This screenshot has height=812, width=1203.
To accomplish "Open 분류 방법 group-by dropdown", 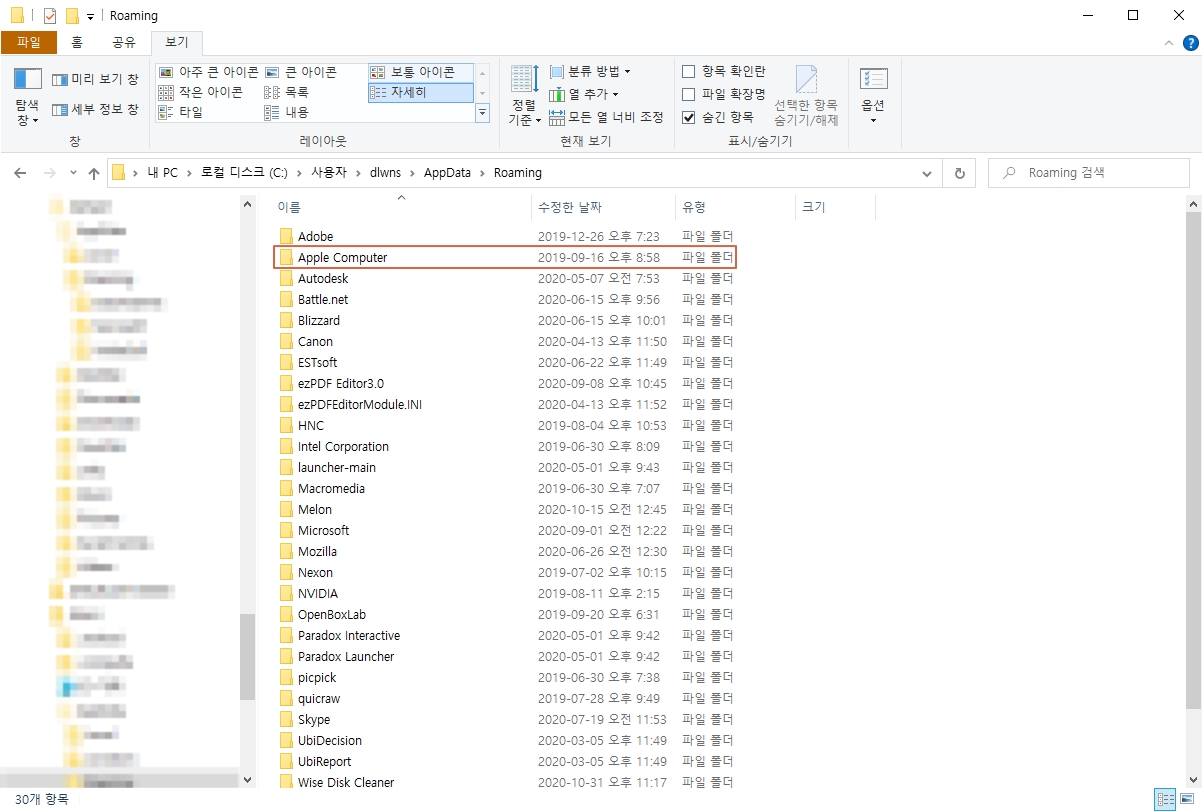I will coord(591,71).
